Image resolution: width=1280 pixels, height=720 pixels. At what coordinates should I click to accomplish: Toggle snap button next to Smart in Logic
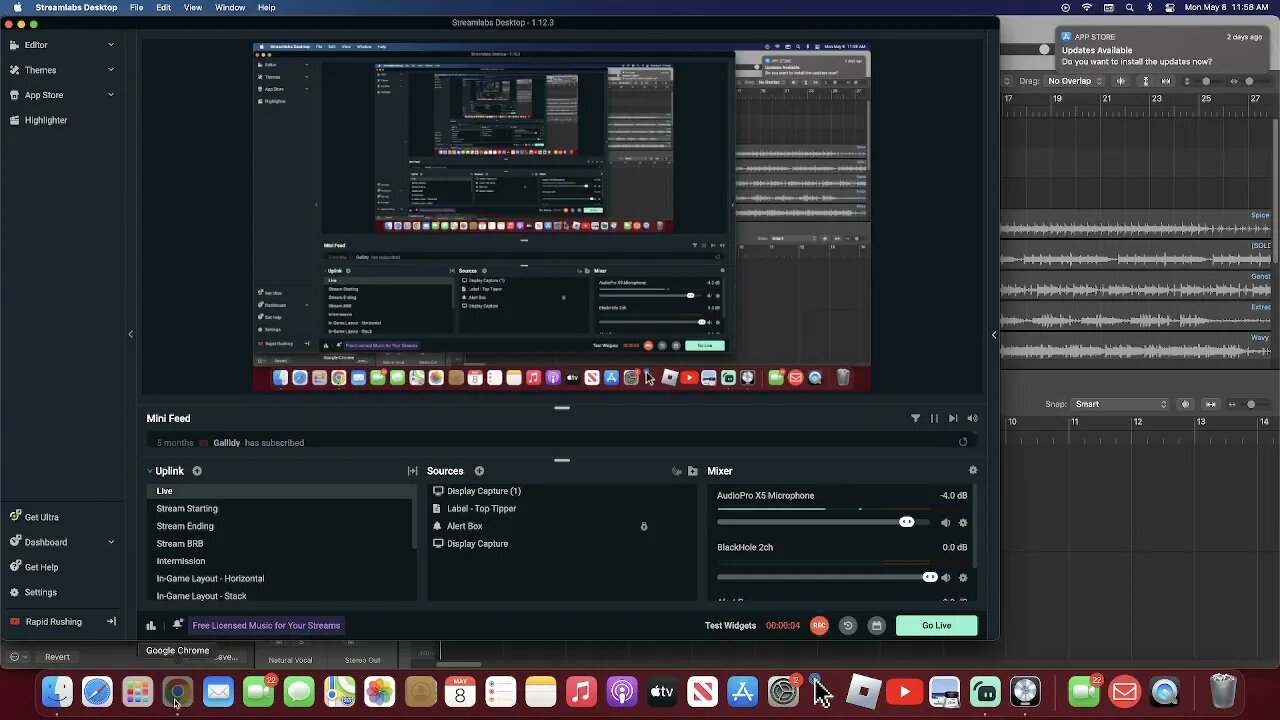coord(1186,404)
